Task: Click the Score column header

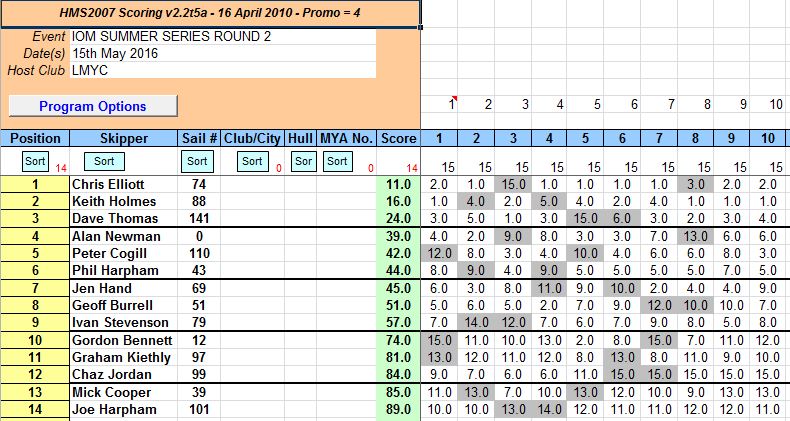Action: [x=398, y=138]
